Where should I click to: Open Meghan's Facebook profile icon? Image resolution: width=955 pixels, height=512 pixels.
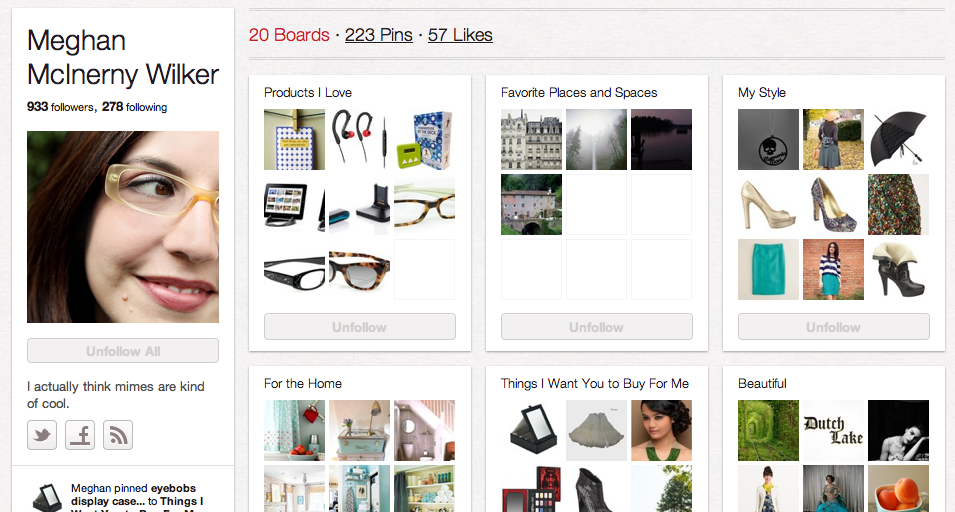[80, 435]
